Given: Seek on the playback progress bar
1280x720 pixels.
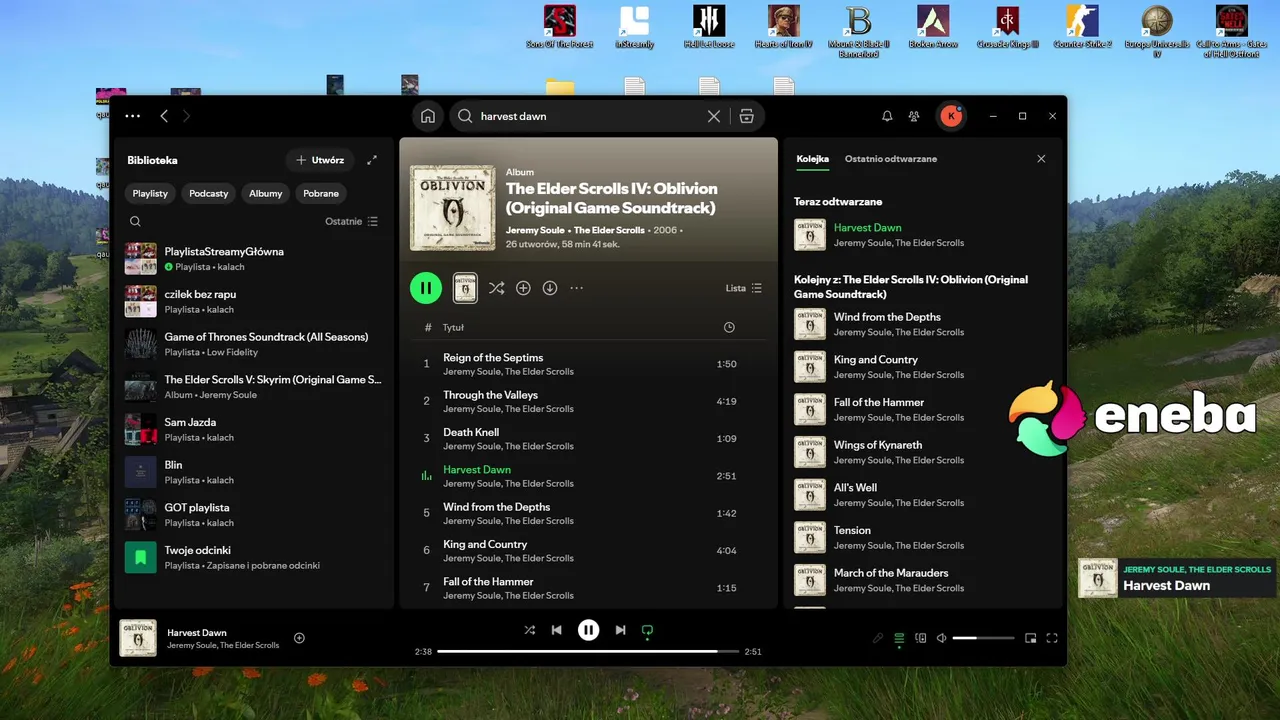Looking at the screenshot, I should tap(588, 651).
